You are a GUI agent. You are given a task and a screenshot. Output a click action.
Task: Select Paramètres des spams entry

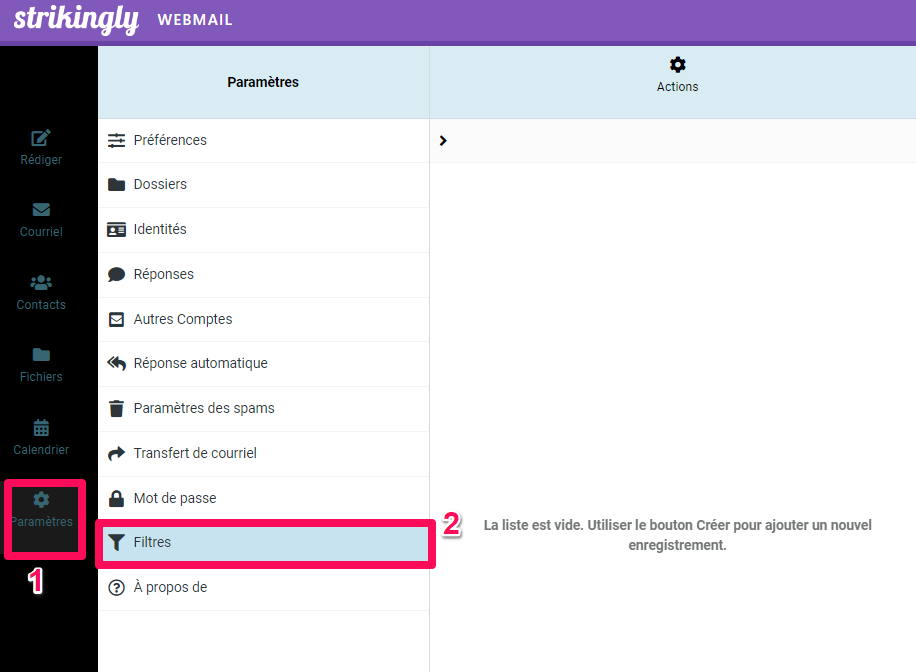(263, 408)
